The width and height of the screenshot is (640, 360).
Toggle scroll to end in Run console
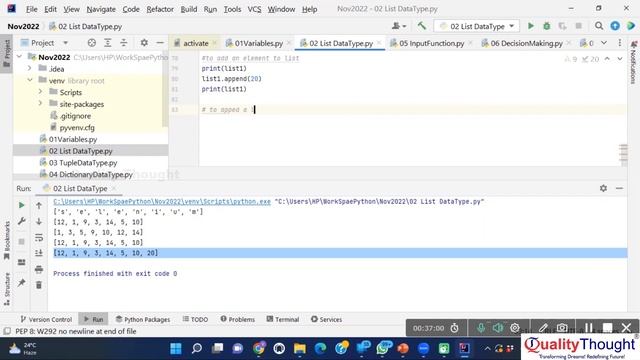tap(39, 253)
